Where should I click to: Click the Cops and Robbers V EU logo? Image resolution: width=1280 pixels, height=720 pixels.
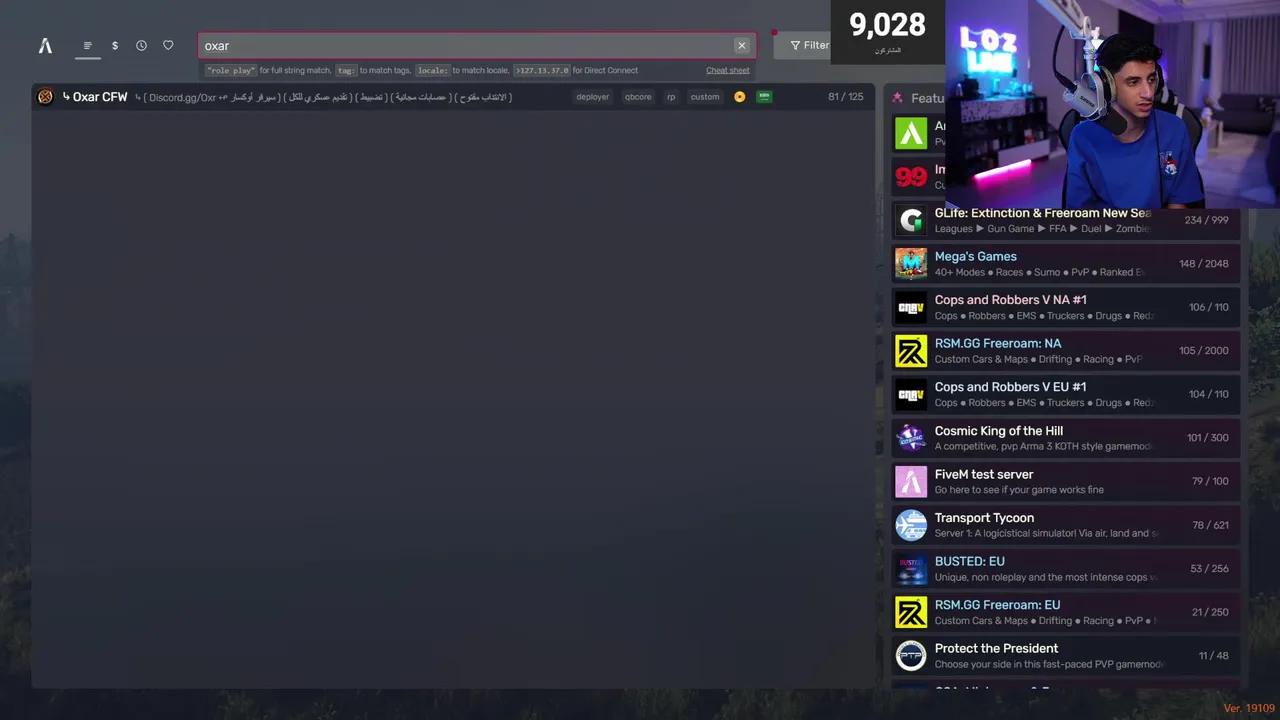[x=911, y=394]
